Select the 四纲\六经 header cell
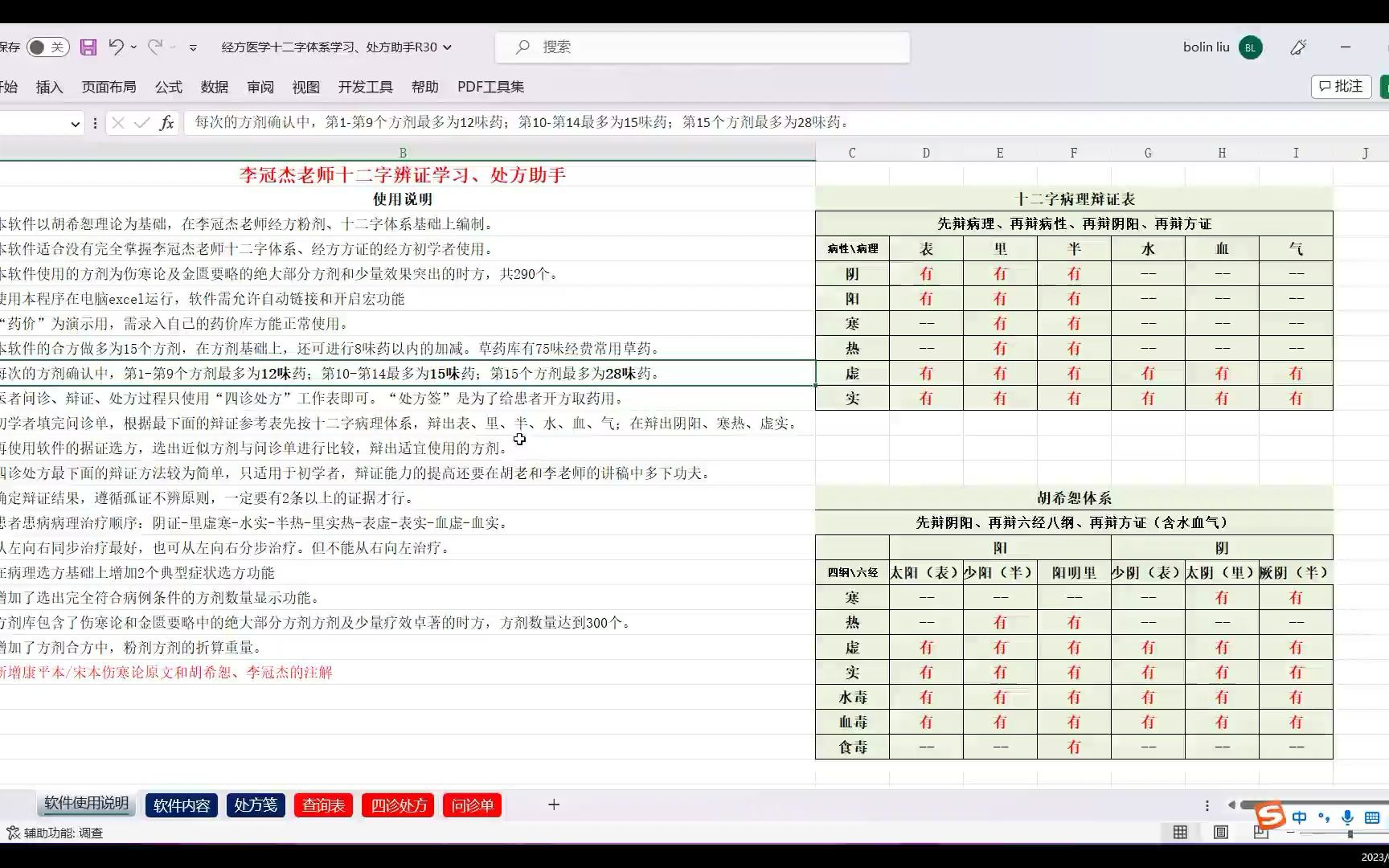Viewport: 1389px width, 868px height. [852, 572]
